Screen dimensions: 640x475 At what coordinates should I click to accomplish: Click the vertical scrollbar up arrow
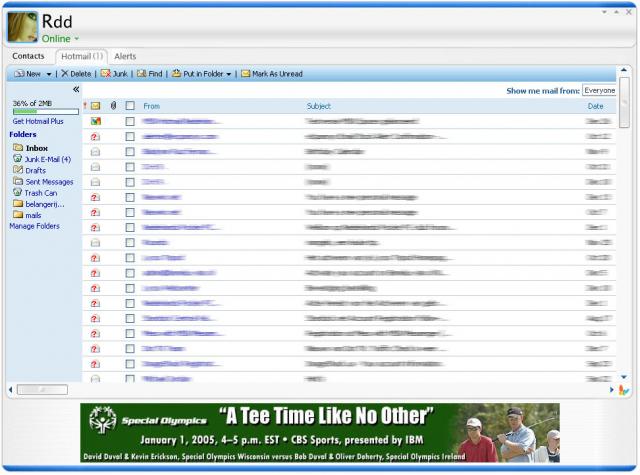[624, 70]
